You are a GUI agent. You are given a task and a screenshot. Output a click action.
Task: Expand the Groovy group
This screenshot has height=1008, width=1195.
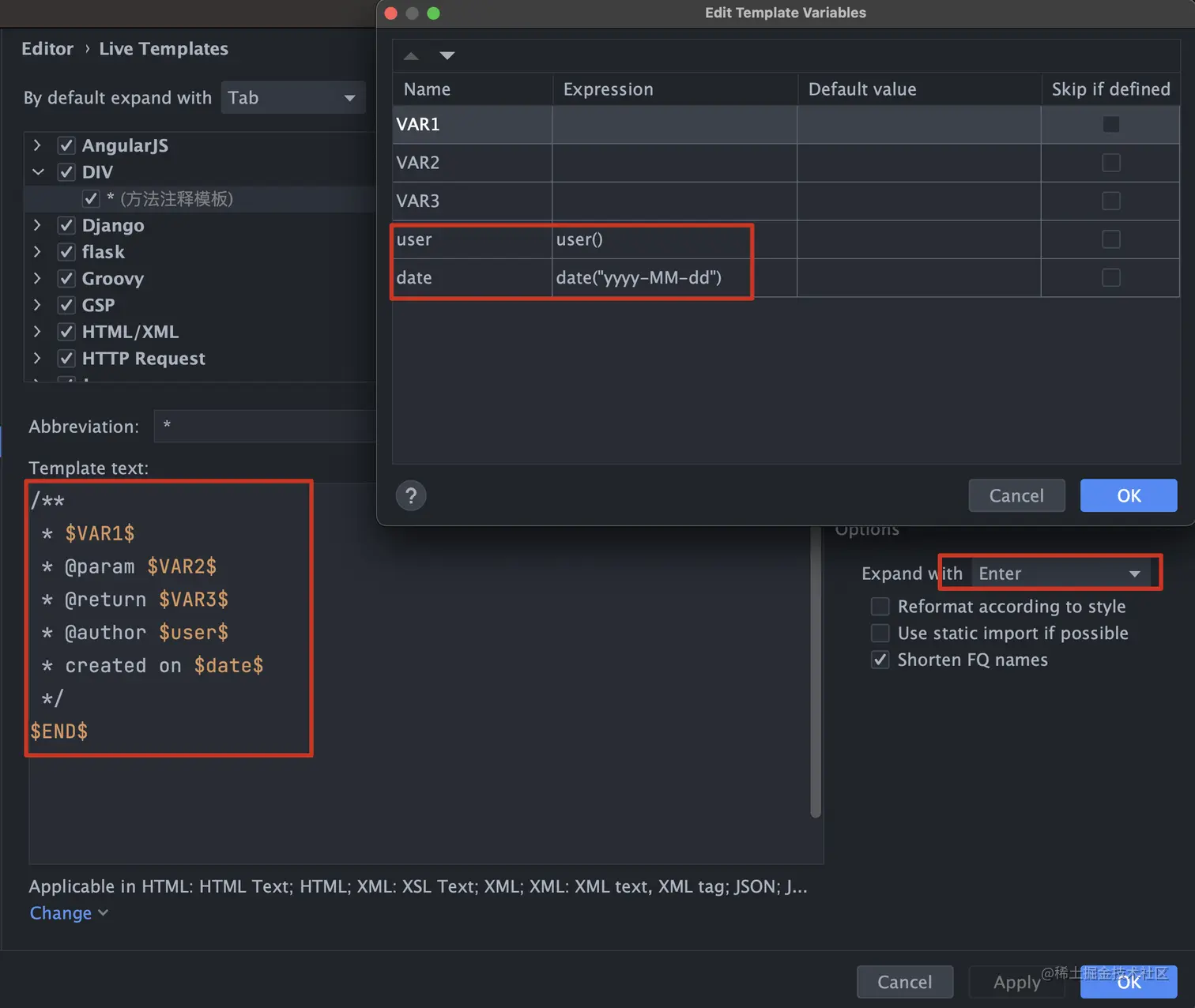point(37,278)
